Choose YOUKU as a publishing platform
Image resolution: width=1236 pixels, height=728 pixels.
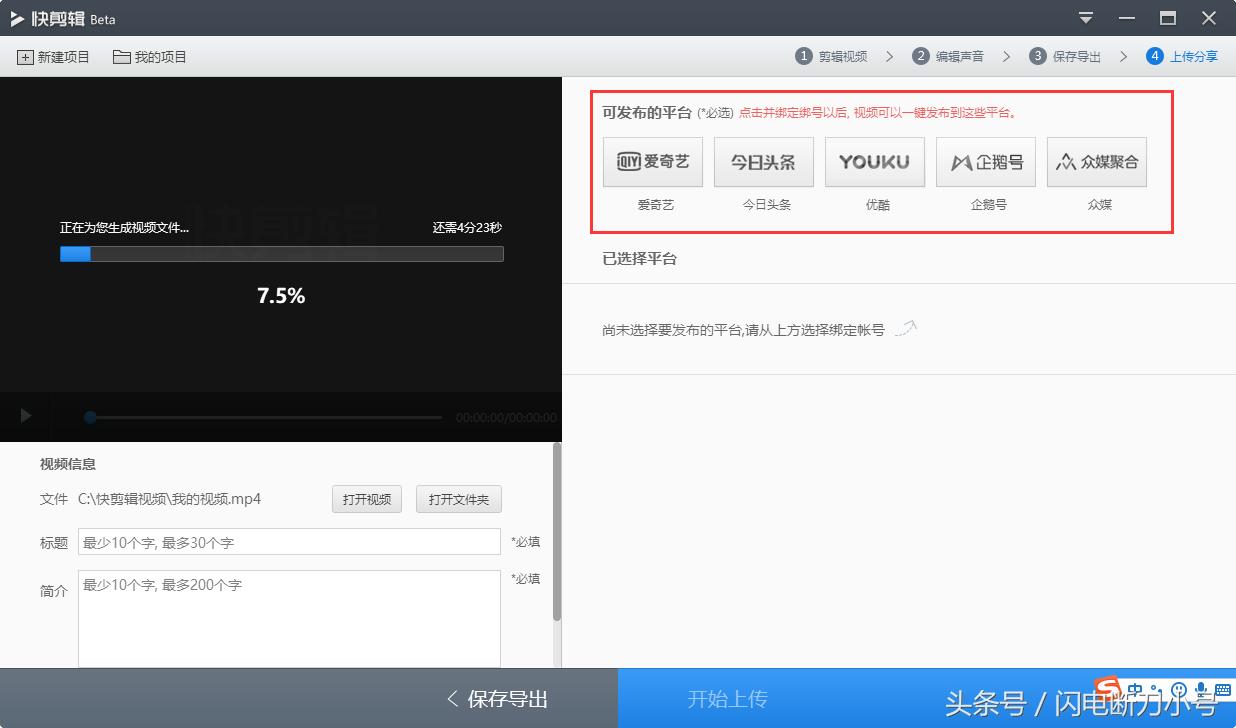[x=875, y=161]
